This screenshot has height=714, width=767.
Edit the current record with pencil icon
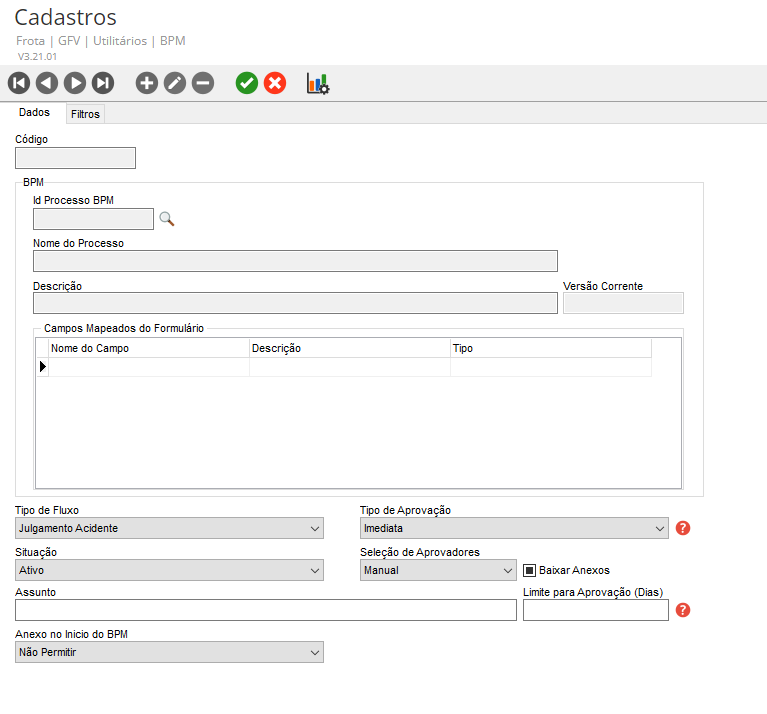(x=175, y=84)
